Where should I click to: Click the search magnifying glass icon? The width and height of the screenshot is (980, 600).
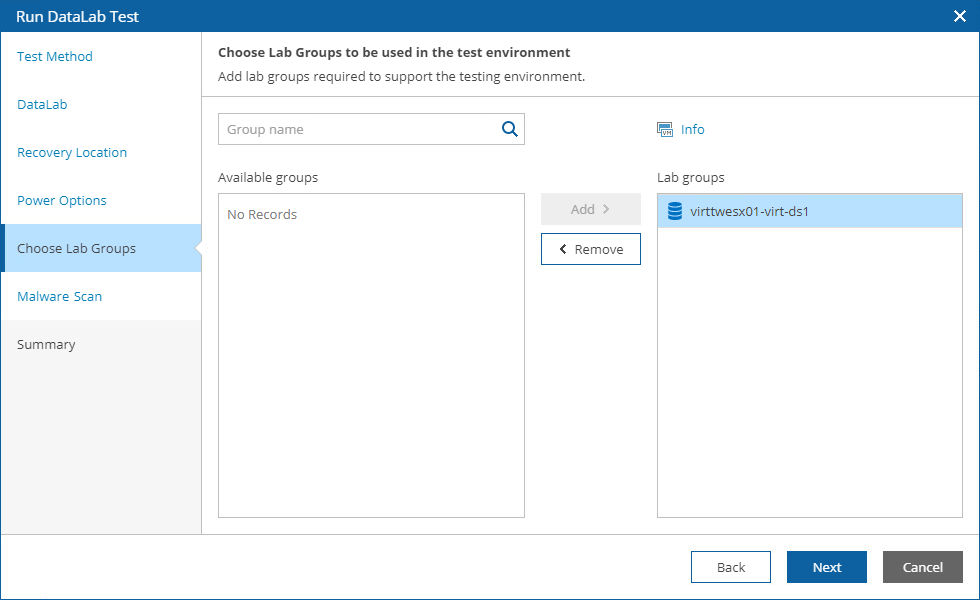[509, 129]
